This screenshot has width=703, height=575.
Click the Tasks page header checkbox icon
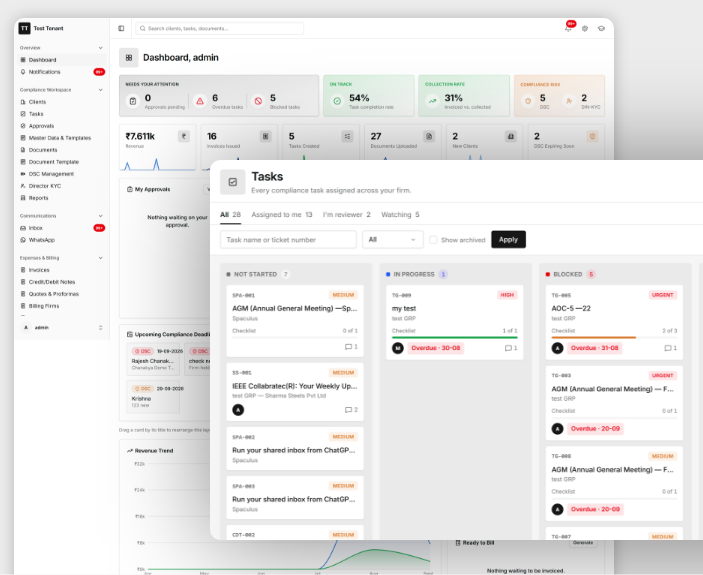click(233, 182)
